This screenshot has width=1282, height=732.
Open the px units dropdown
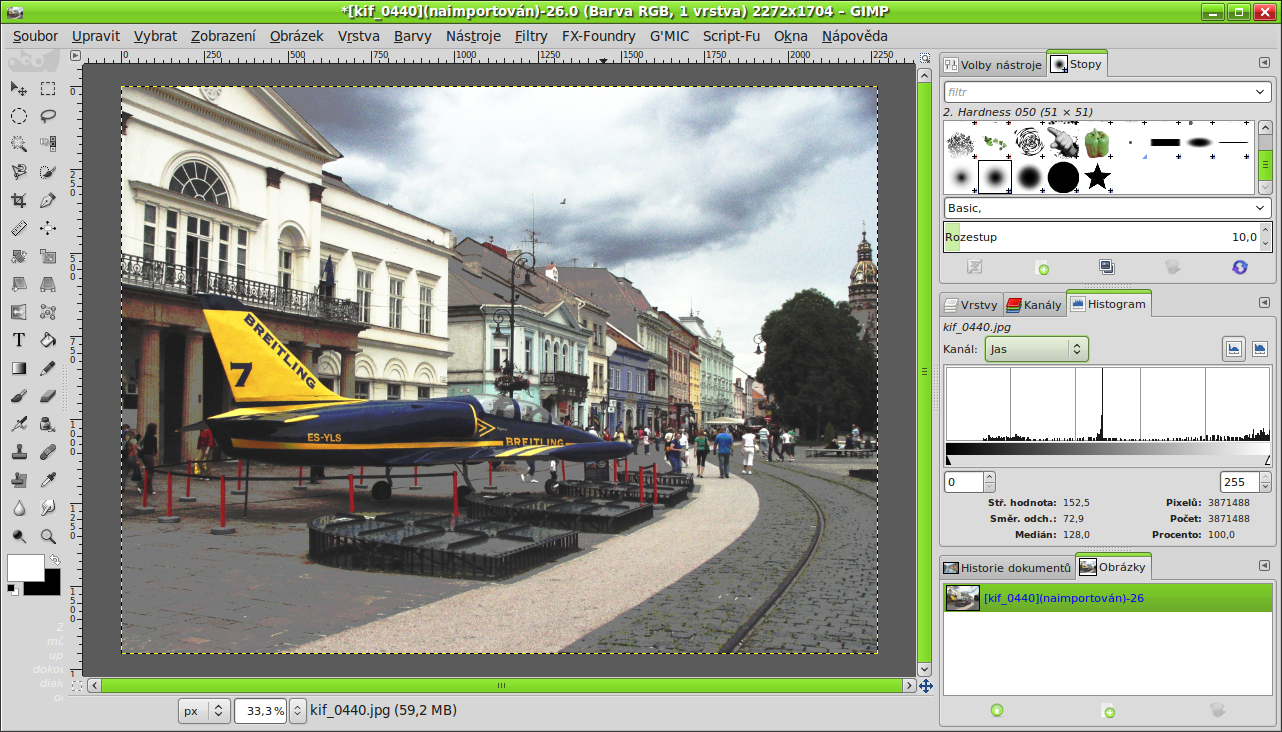pyautogui.click(x=204, y=711)
